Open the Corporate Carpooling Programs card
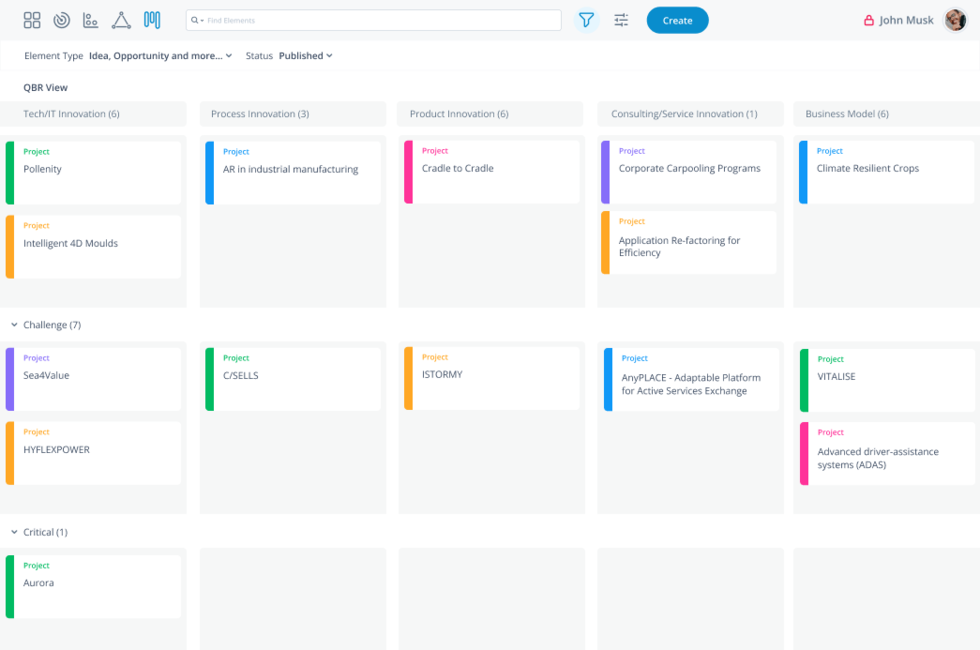Screen dimensions: 980x650 [x=689, y=172]
